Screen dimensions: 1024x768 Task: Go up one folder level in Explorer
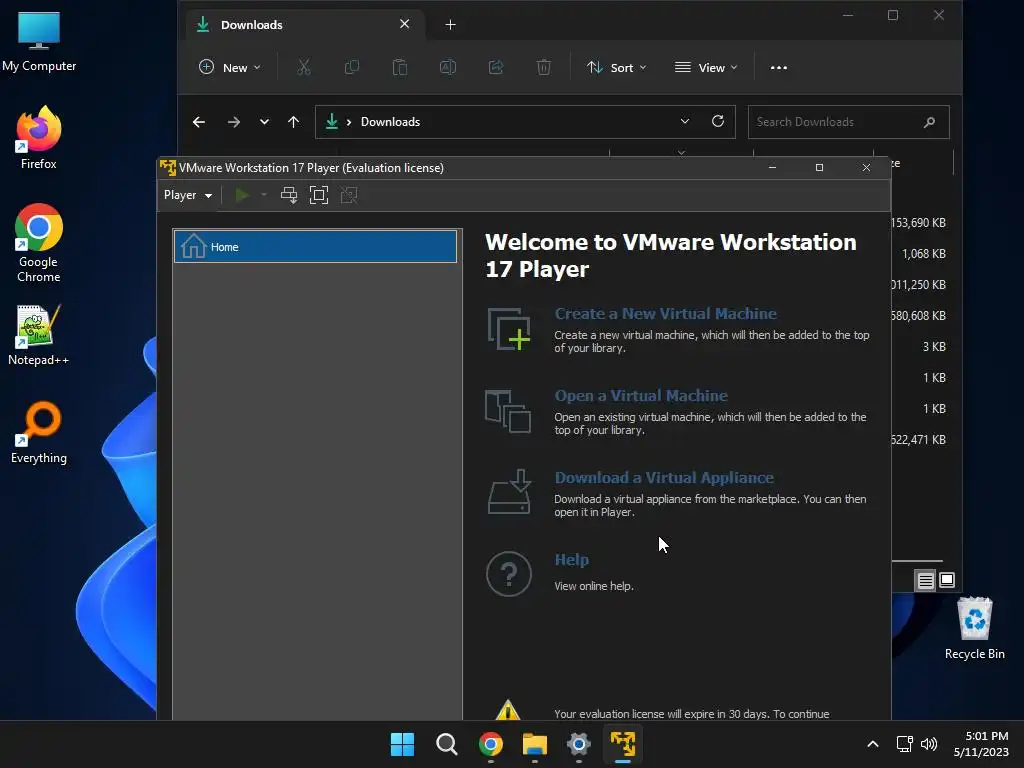[x=293, y=122]
